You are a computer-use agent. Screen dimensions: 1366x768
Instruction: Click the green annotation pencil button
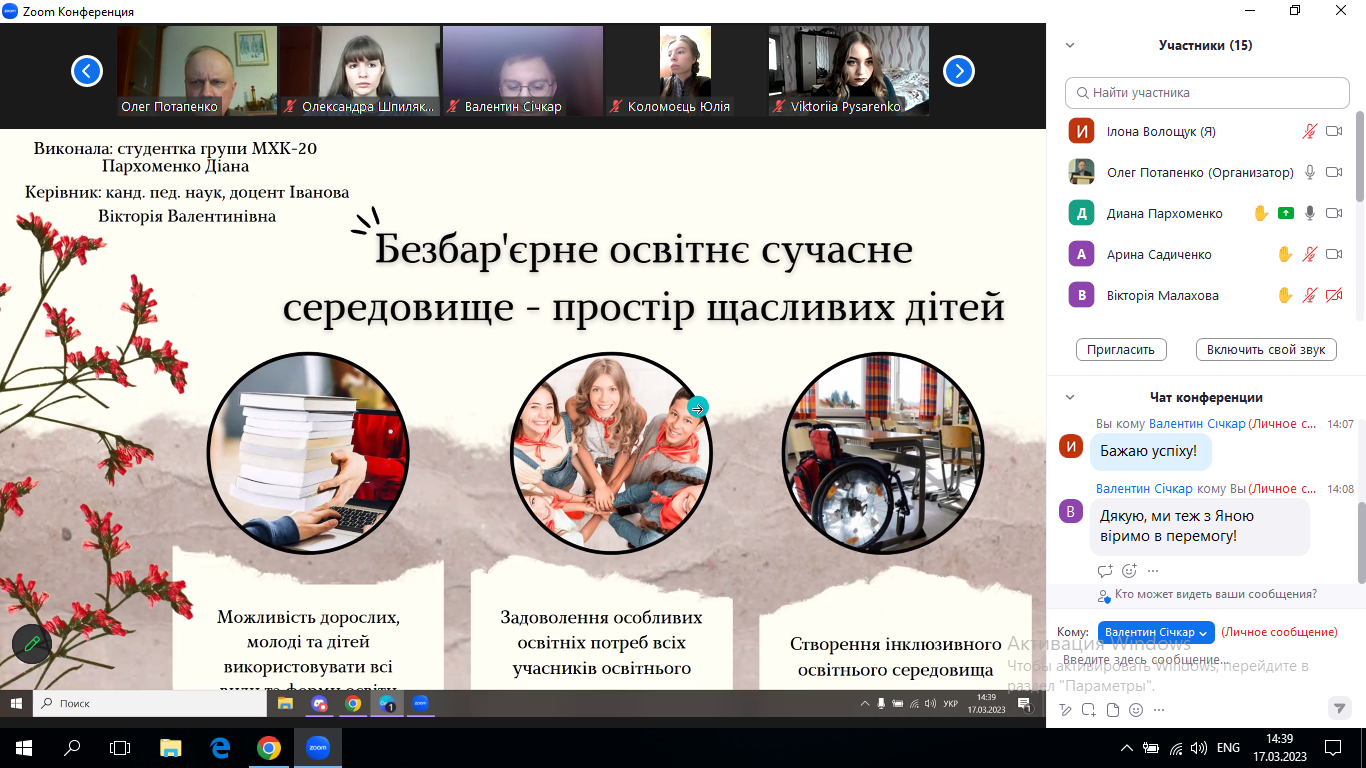click(x=32, y=643)
